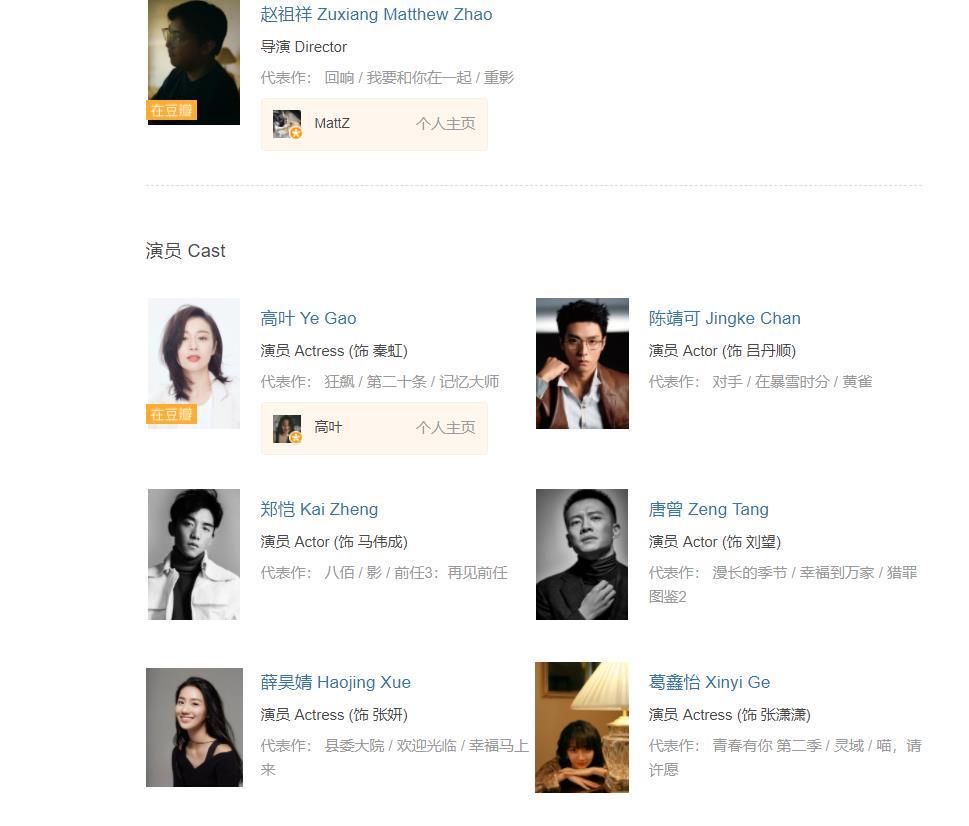Open Ye Gao's portrait photo
This screenshot has width=969, height=826.
[194, 363]
